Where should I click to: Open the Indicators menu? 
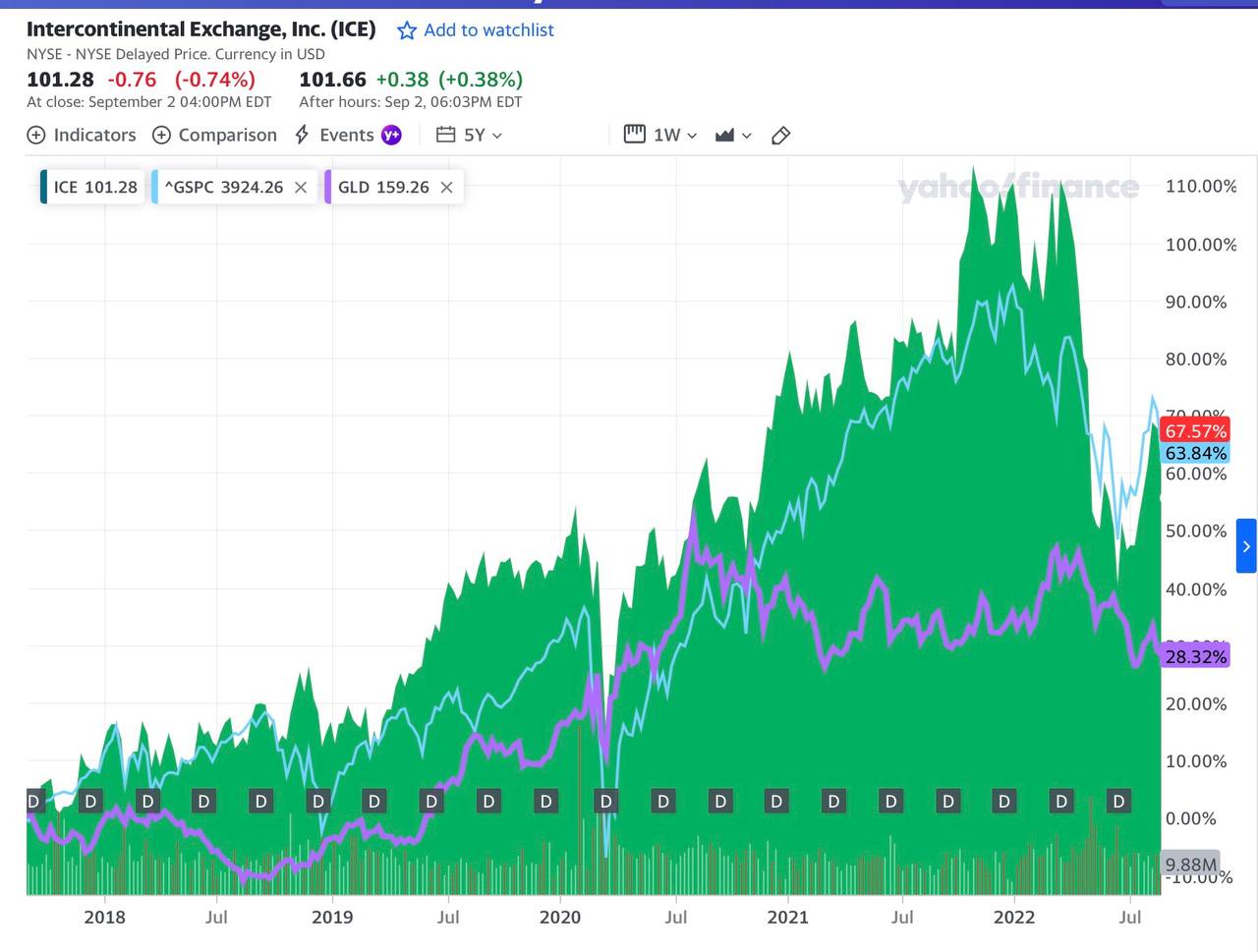pyautogui.click(x=82, y=136)
